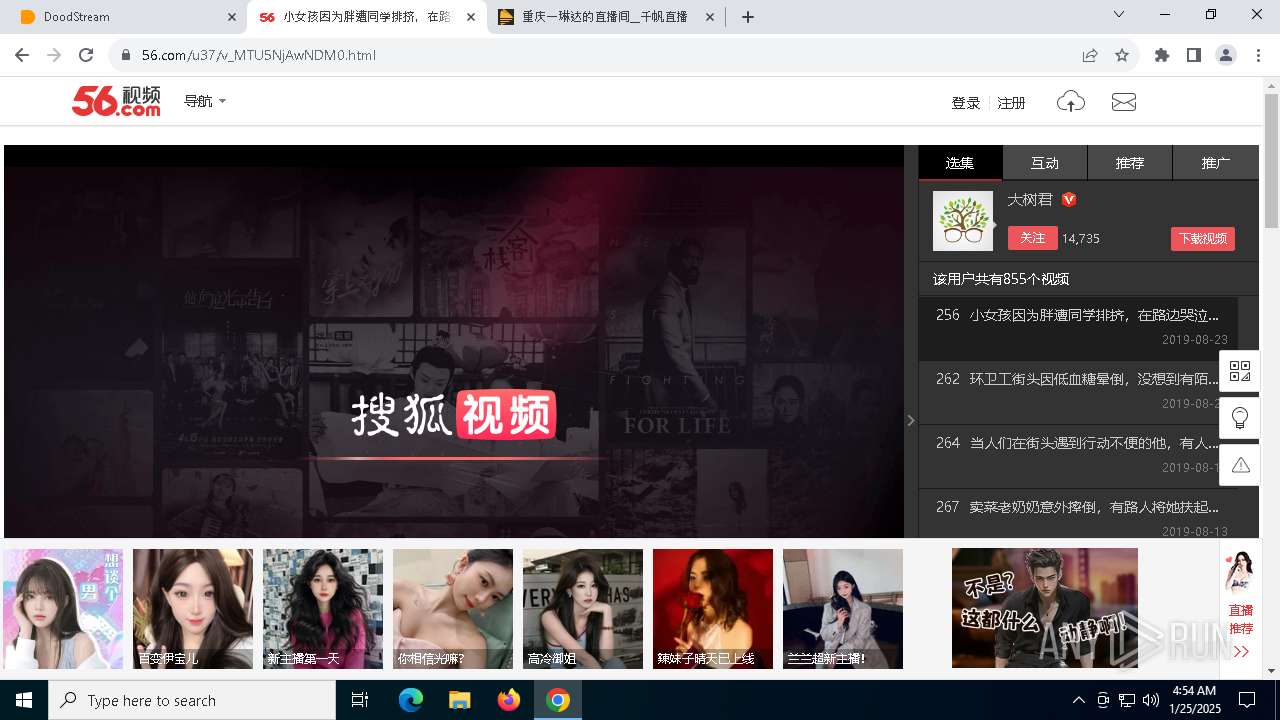The width and height of the screenshot is (1280, 720).
Task: Open the 你相信光嘛? live stream thumbnail
Action: [453, 608]
